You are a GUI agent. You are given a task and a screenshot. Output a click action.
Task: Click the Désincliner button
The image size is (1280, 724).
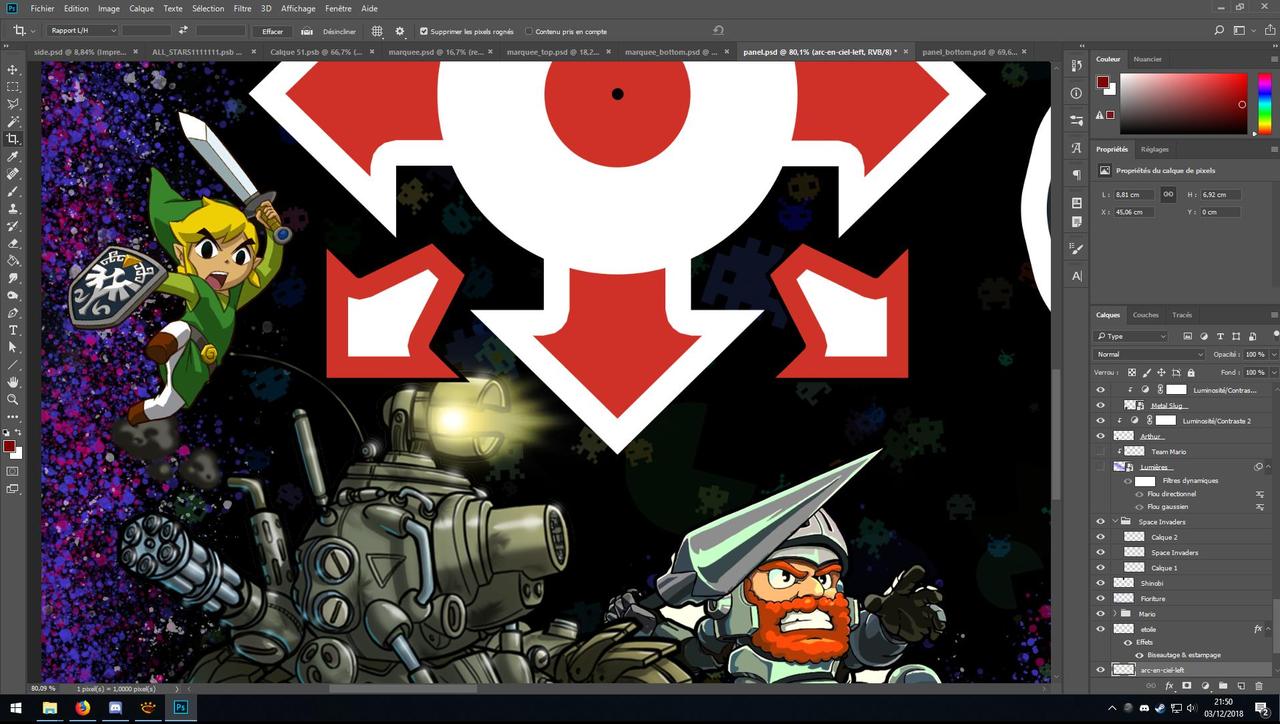(339, 31)
